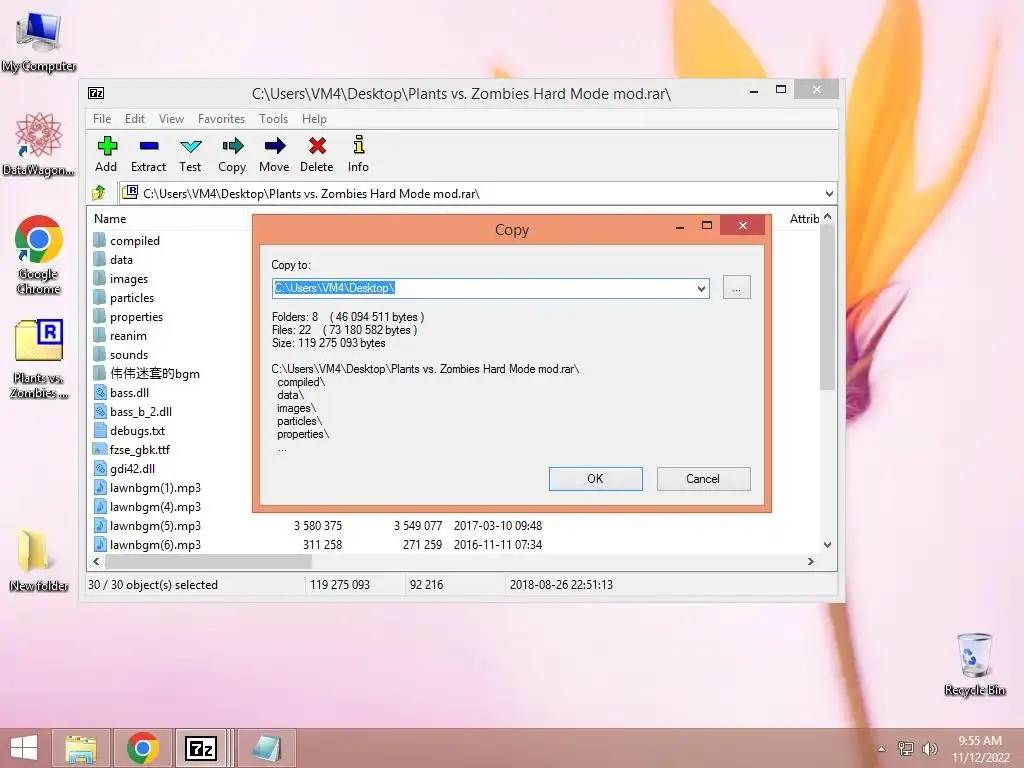Click the Info toolbar icon

point(358,154)
